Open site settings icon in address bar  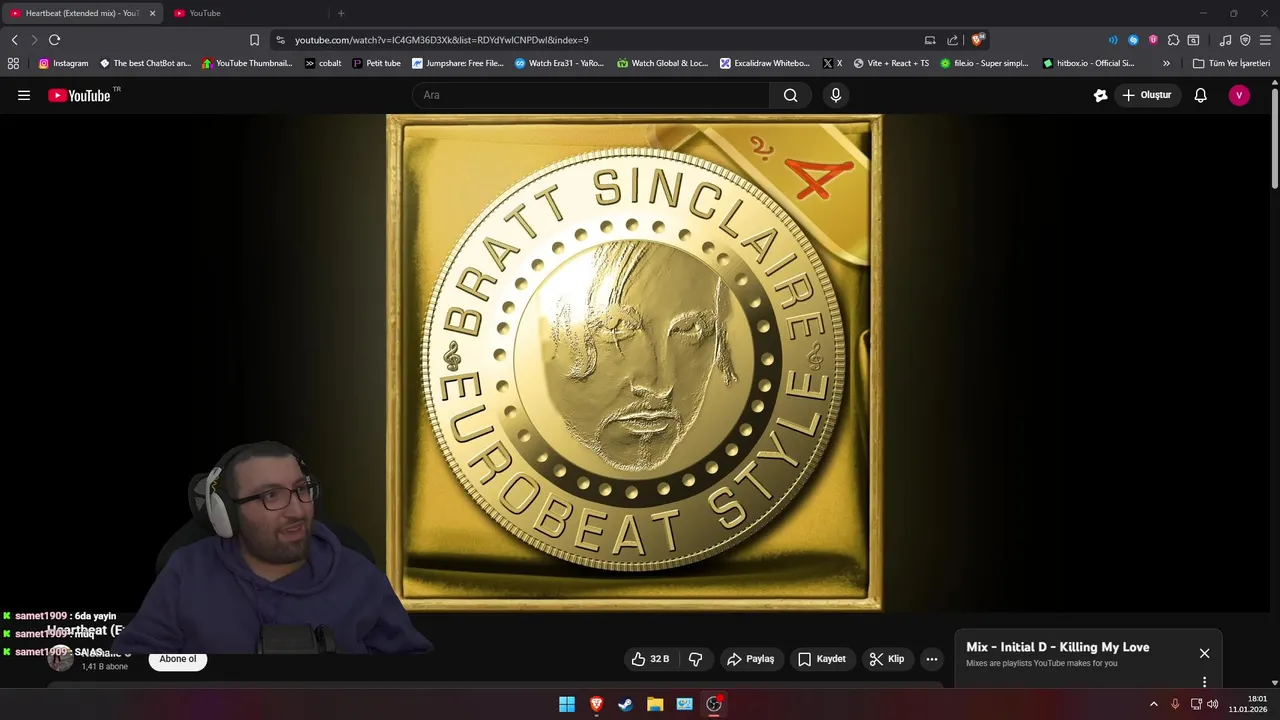pos(280,40)
